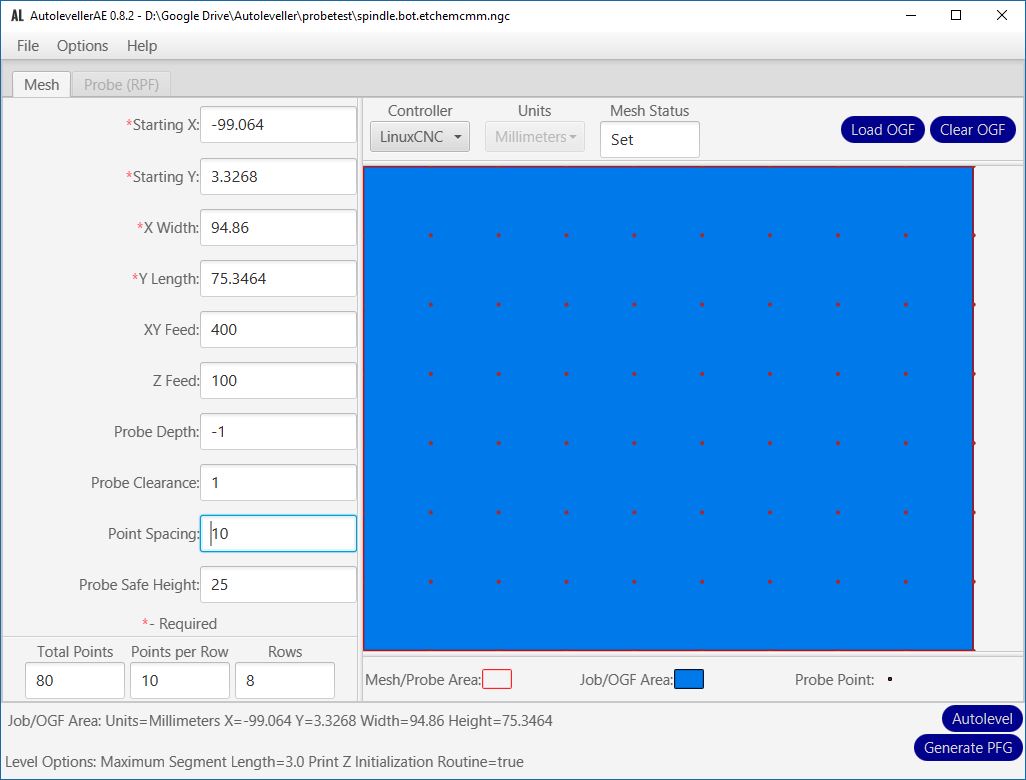This screenshot has width=1026, height=780.
Task: Switch to the Mesh tab
Action: 41,85
